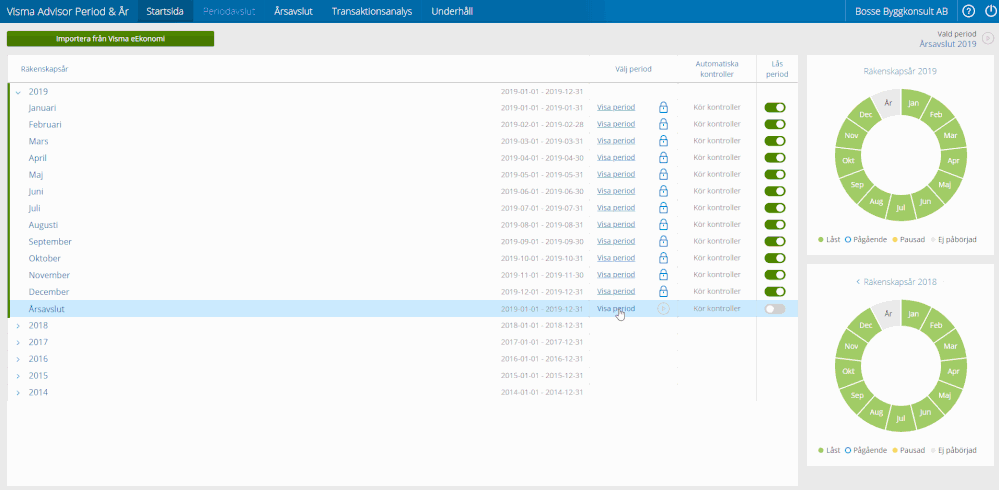The height and width of the screenshot is (490, 999).
Task: Open Visa period link for April
Action: pyautogui.click(x=616, y=157)
